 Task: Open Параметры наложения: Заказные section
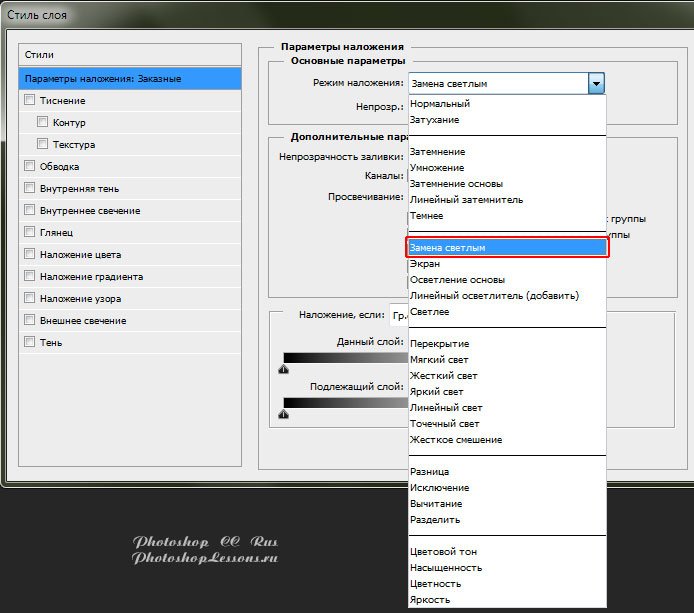(x=130, y=78)
